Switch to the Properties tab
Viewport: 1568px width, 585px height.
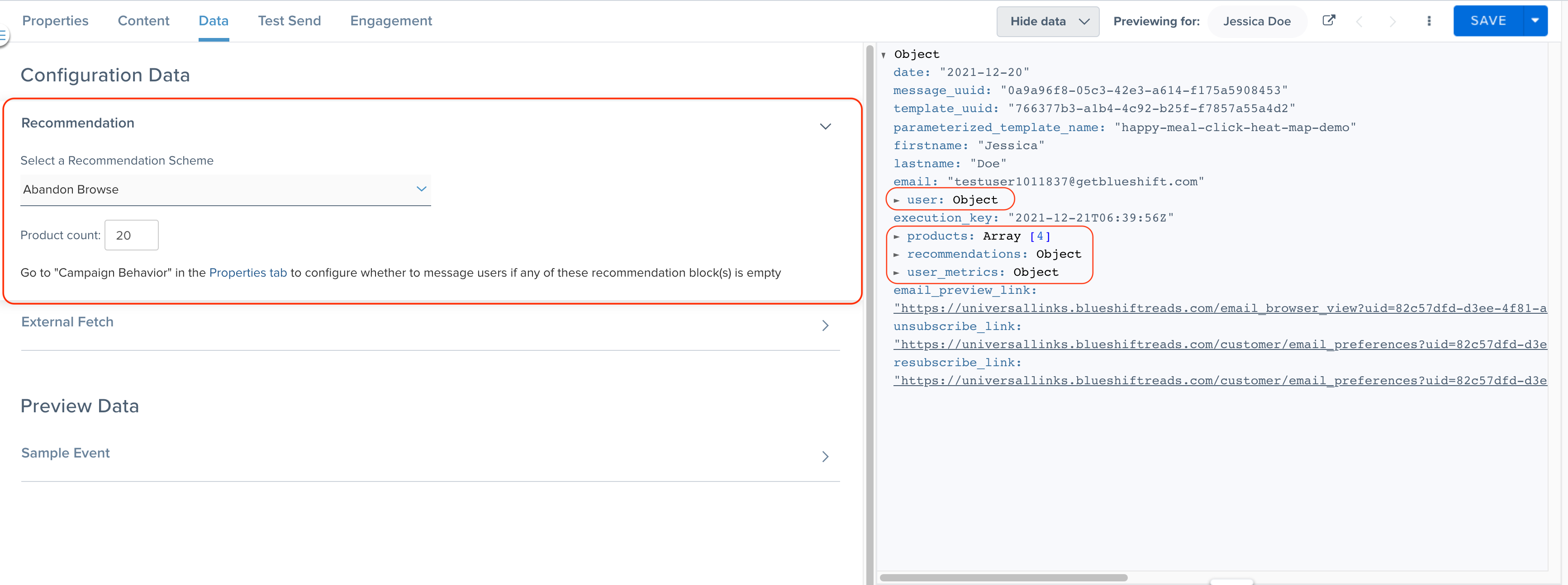(x=55, y=21)
